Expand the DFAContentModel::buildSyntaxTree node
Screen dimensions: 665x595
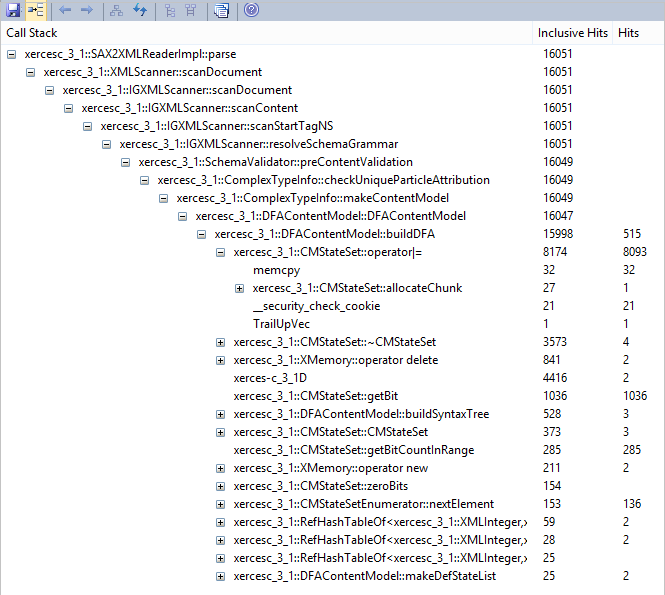[x=221, y=414]
